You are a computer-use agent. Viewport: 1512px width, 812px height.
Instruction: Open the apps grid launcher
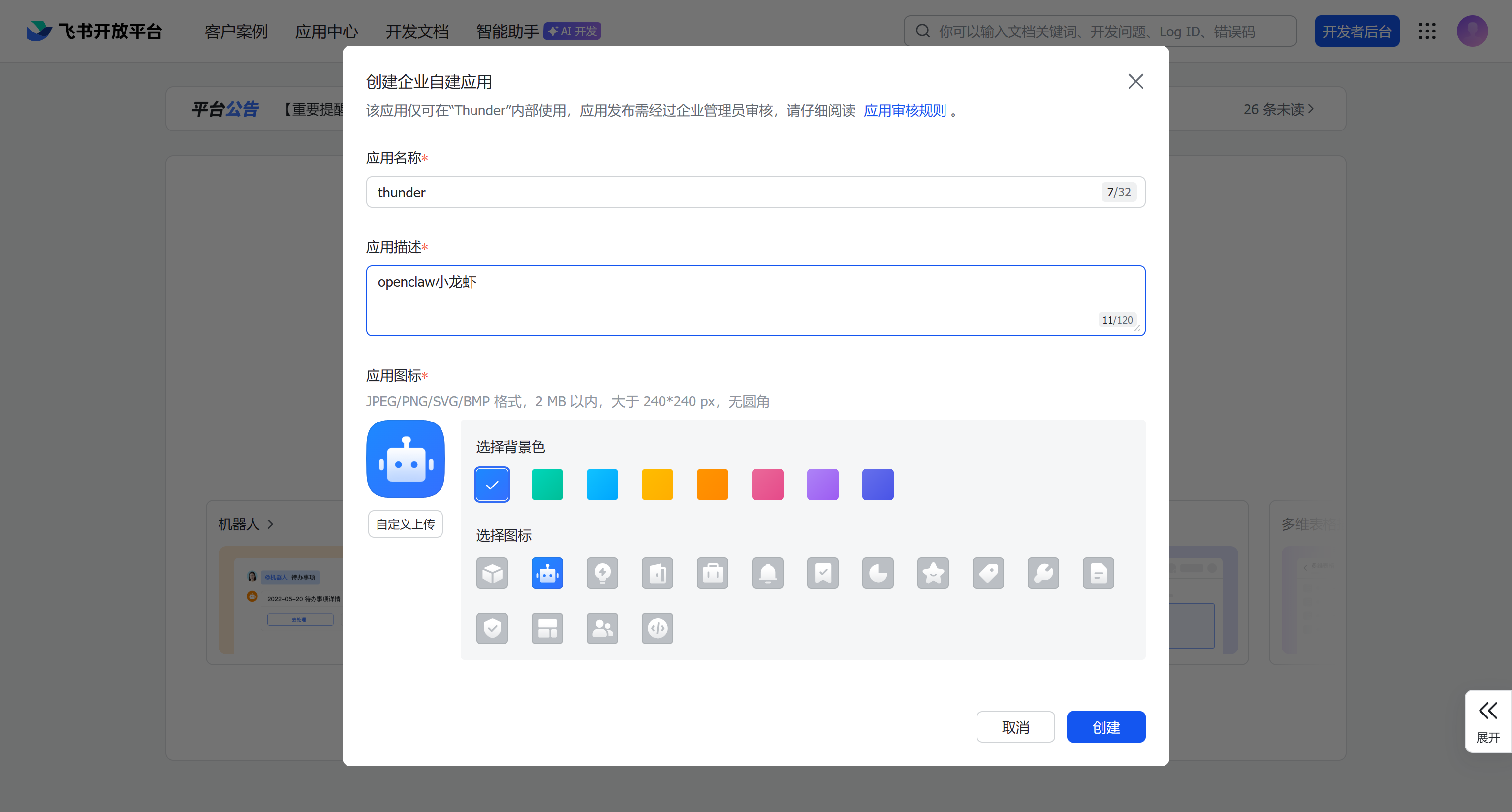click(x=1427, y=31)
